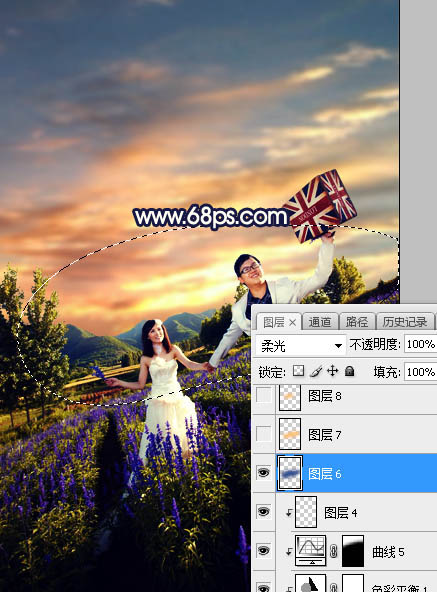Hide the 图层 6 layer

point(263,473)
